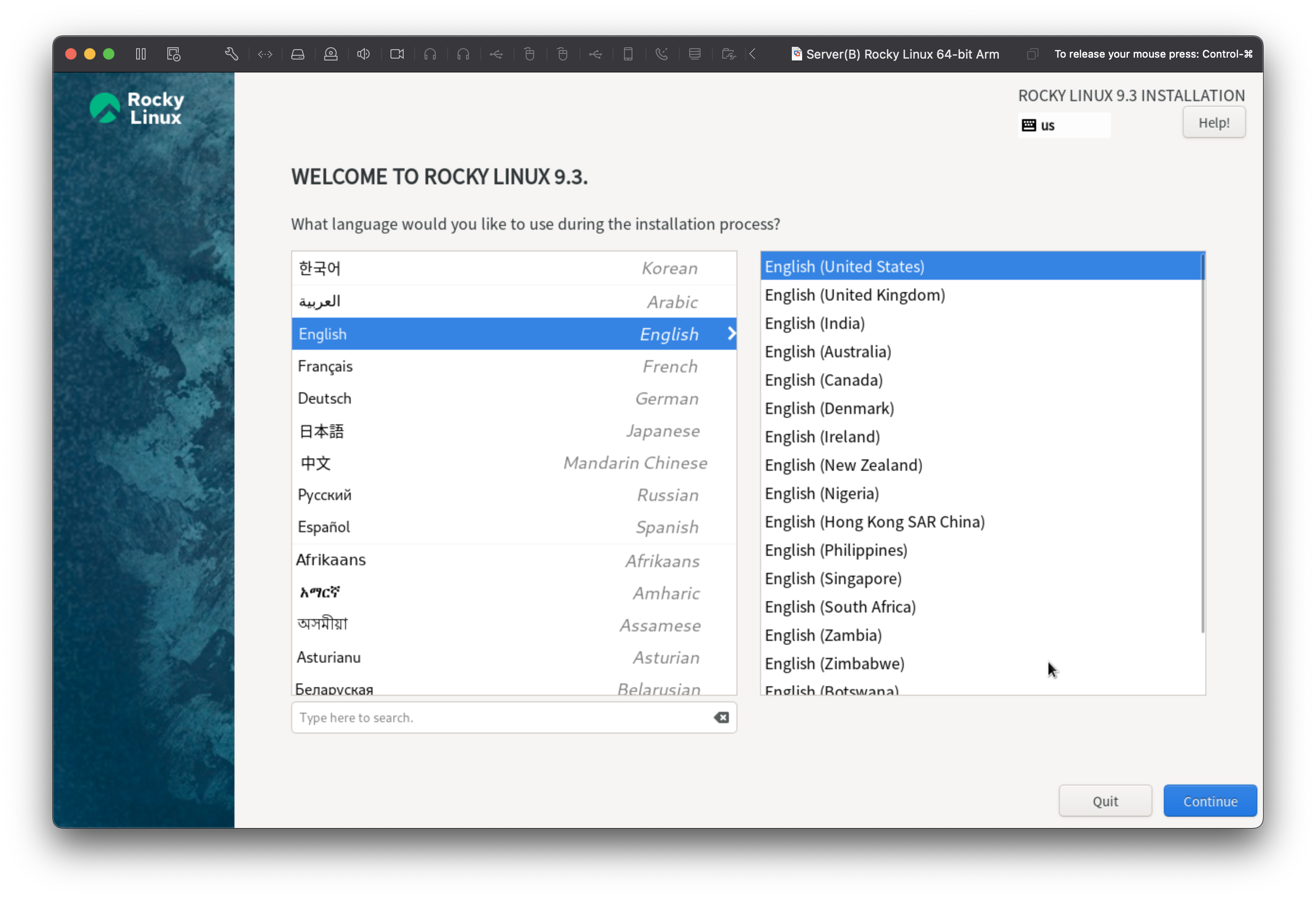Pick English (Singapore) locale option

tap(833, 579)
